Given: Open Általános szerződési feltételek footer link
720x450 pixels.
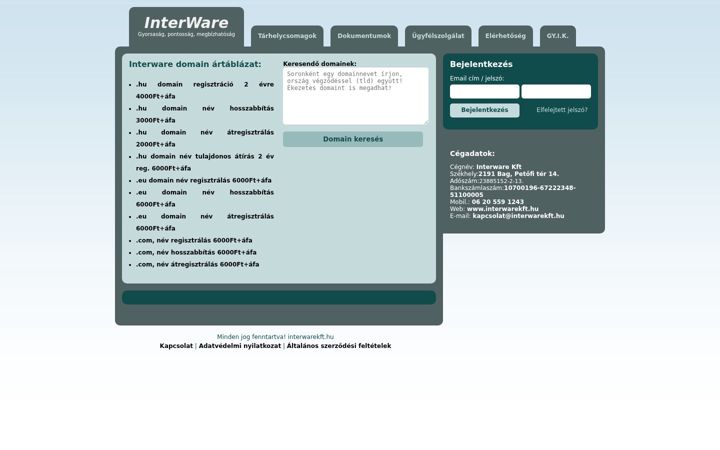Looking at the screenshot, I should tap(339, 346).
